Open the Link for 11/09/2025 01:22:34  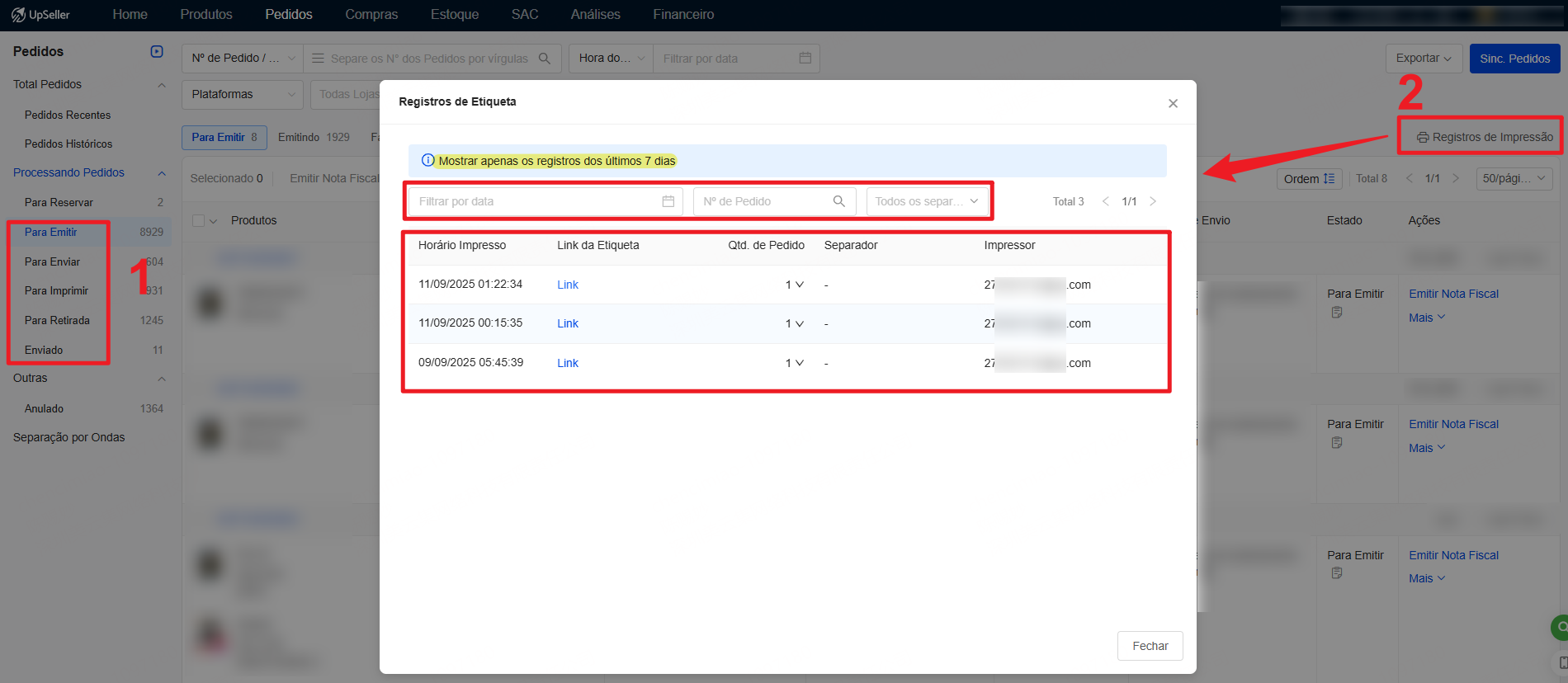[568, 285]
